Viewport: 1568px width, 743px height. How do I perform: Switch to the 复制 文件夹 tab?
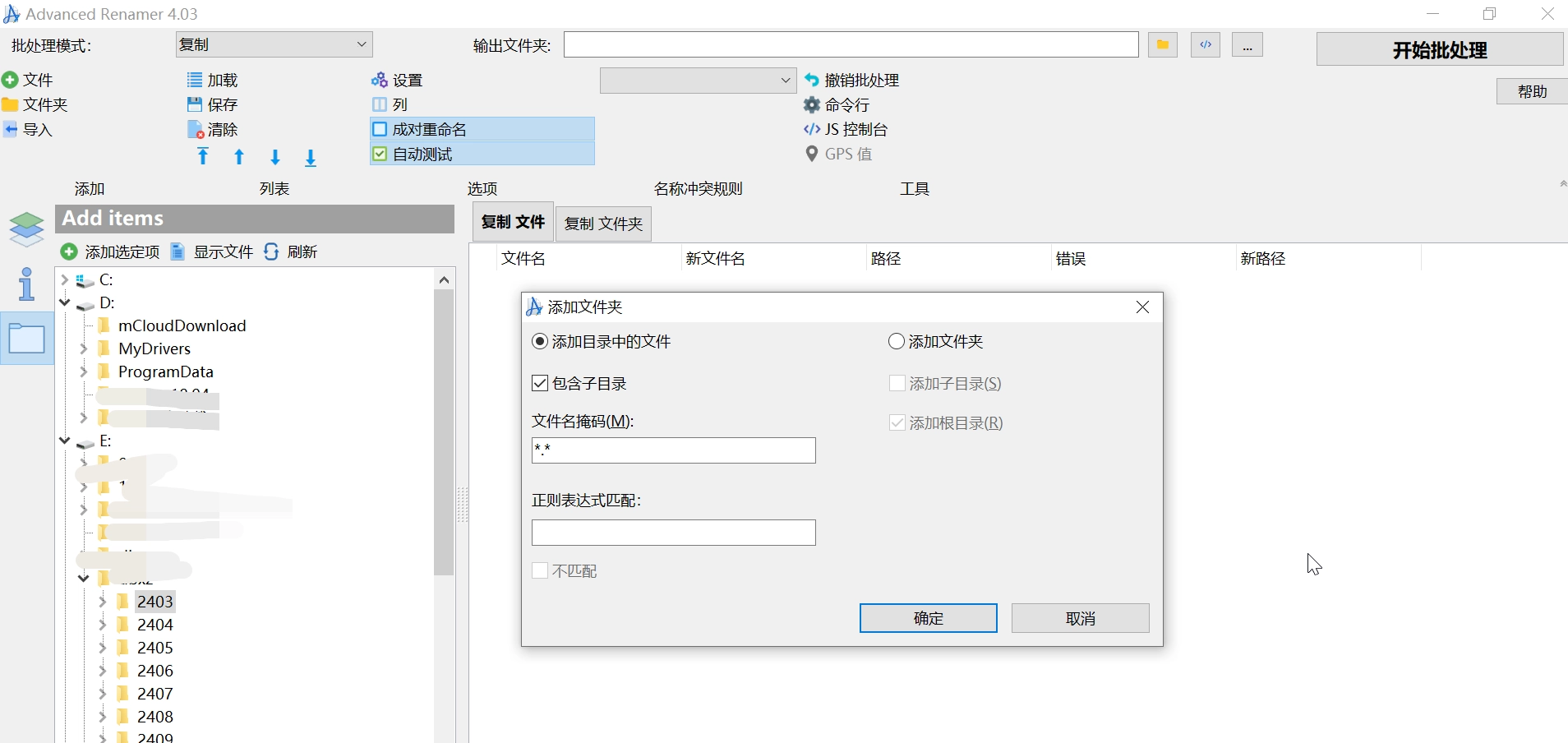point(604,224)
